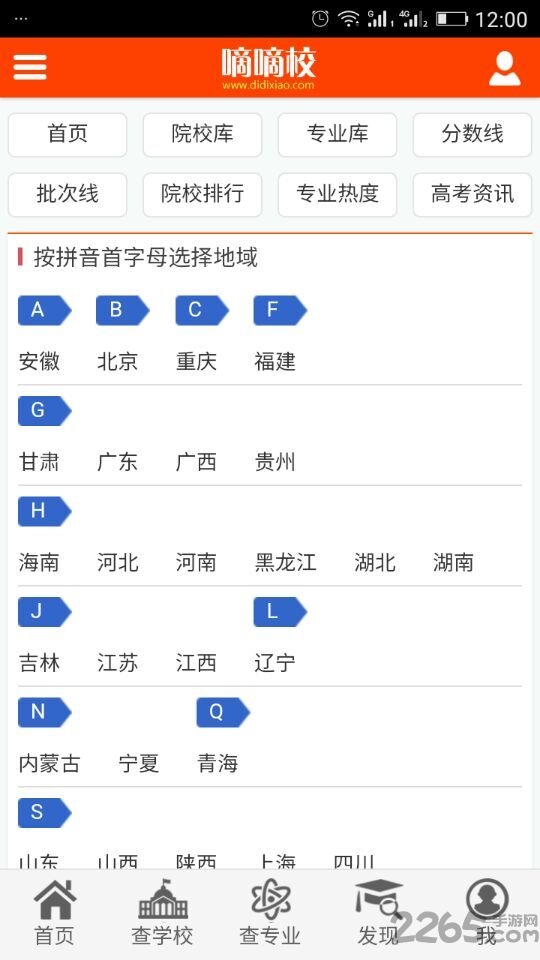Viewport: 540px width, 960px height.
Task: Tap the user profile icon
Action: click(x=504, y=68)
